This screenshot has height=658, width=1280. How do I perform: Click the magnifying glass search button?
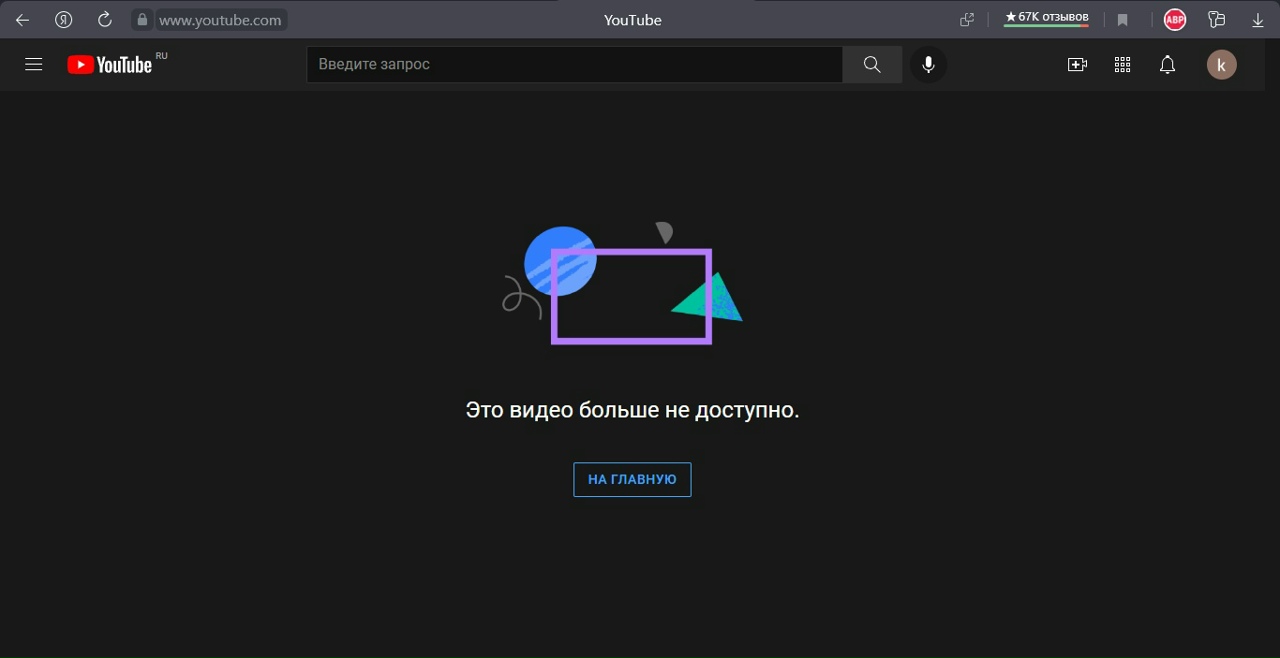pyautogui.click(x=872, y=65)
